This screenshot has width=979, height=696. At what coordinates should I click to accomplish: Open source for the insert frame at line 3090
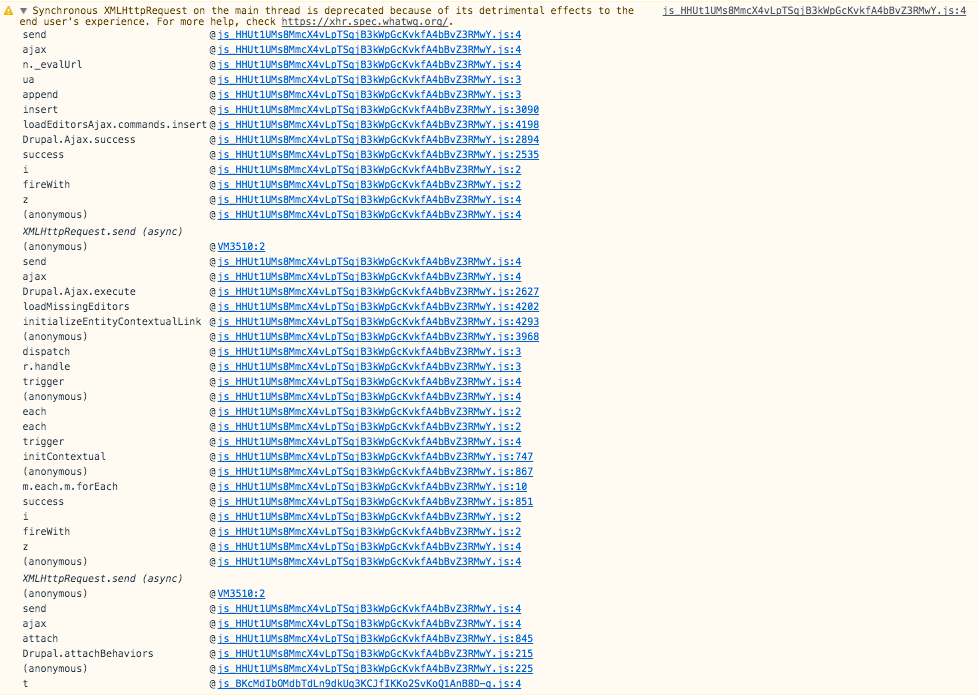(x=376, y=109)
